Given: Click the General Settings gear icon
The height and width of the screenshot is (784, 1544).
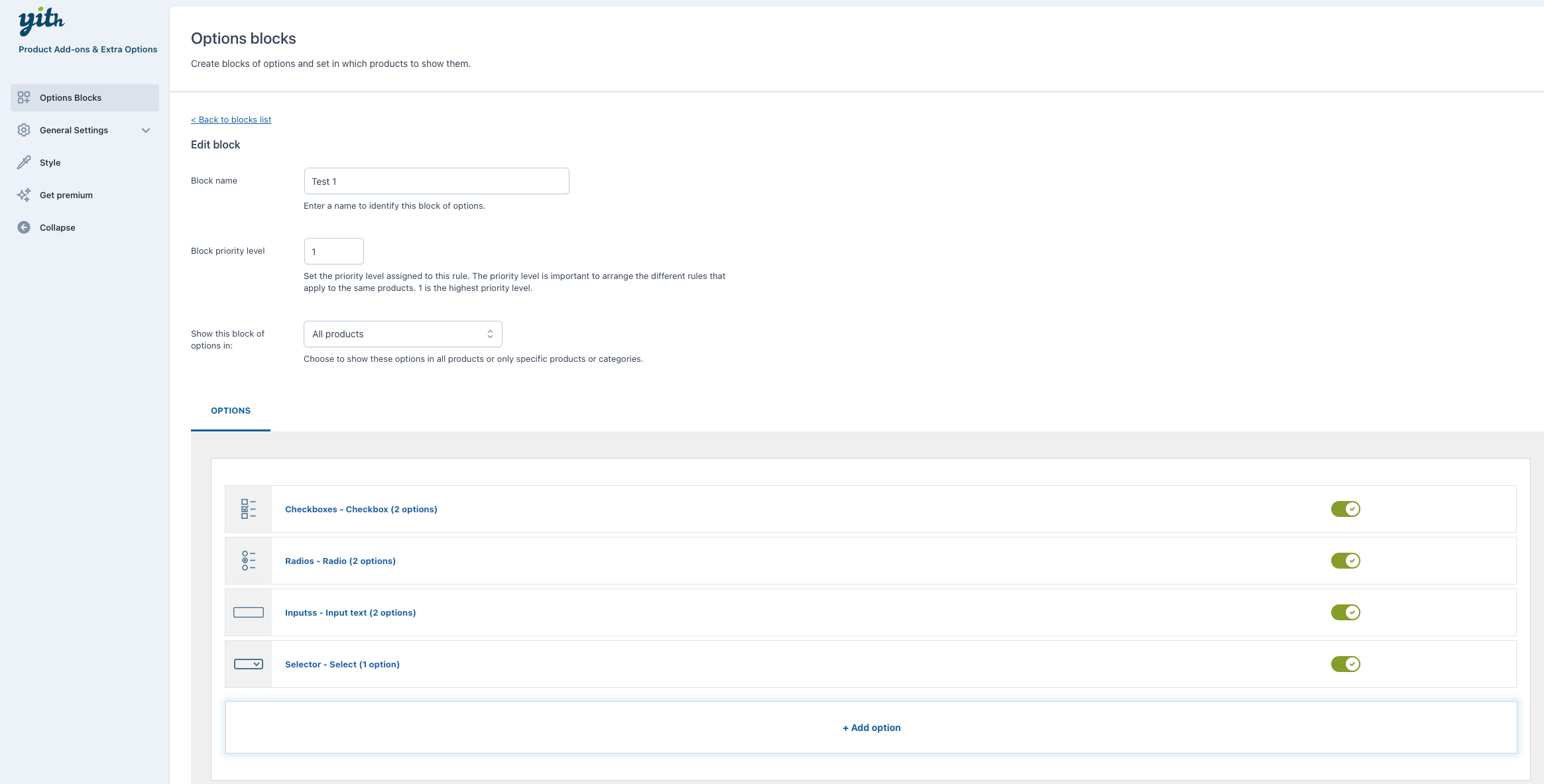Looking at the screenshot, I should point(24,130).
